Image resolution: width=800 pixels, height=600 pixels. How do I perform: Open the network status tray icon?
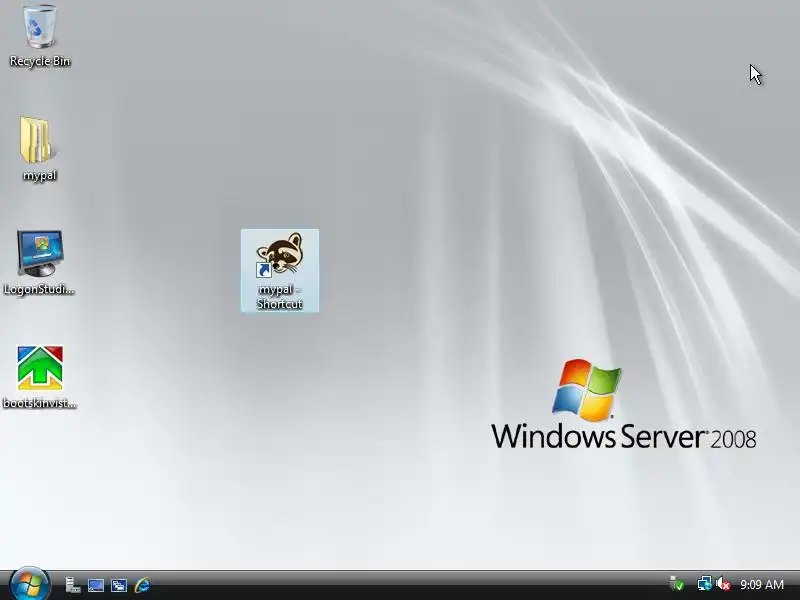(x=705, y=584)
